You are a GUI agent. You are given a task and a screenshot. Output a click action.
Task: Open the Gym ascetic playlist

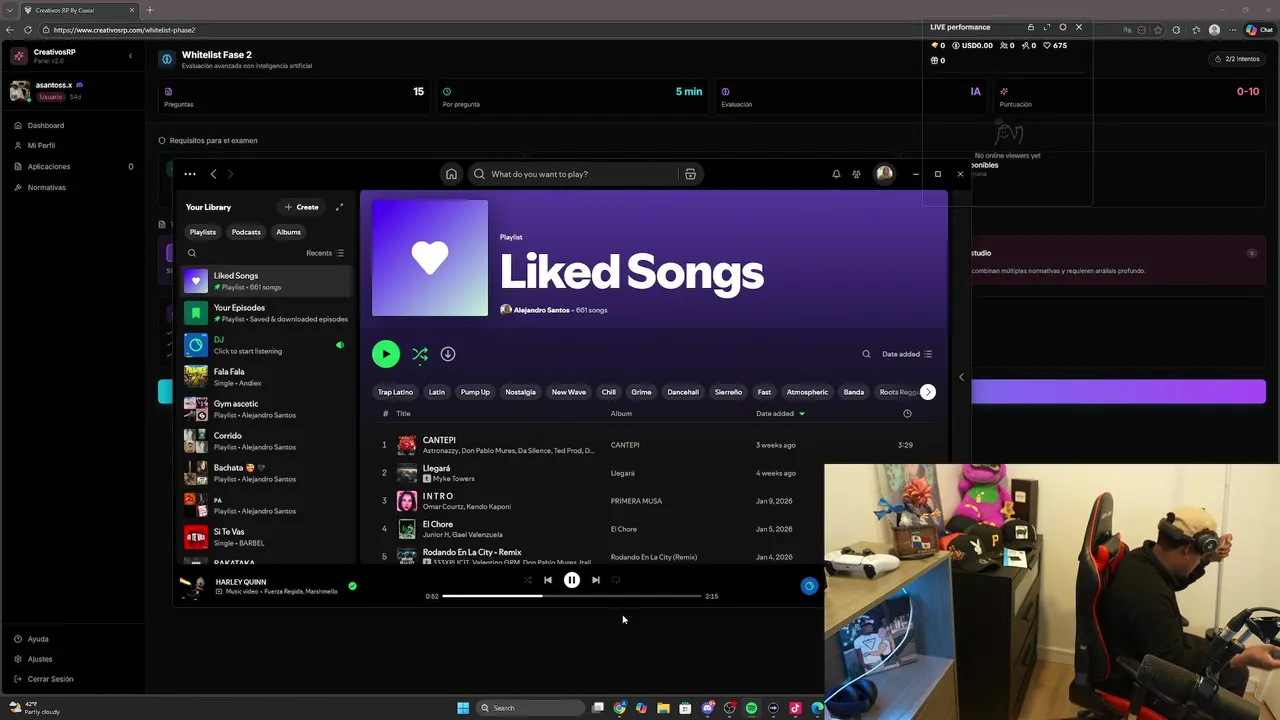[266, 409]
